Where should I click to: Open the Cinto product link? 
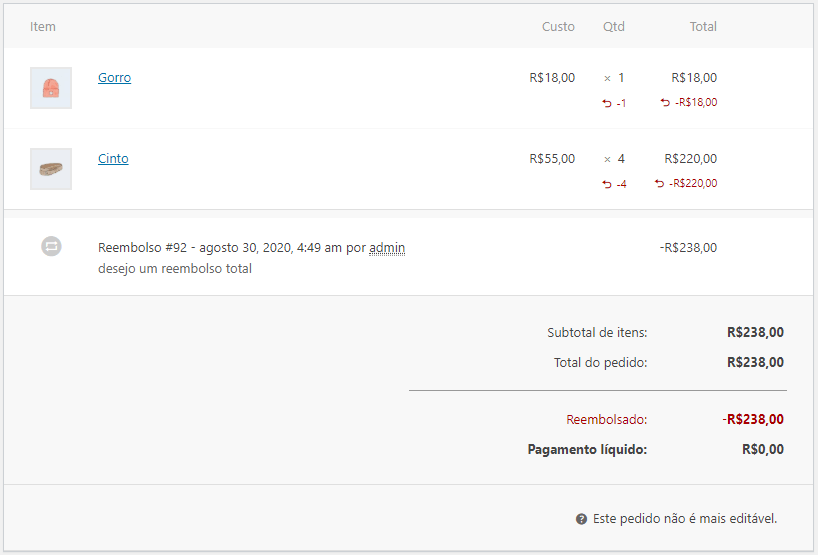[113, 159]
